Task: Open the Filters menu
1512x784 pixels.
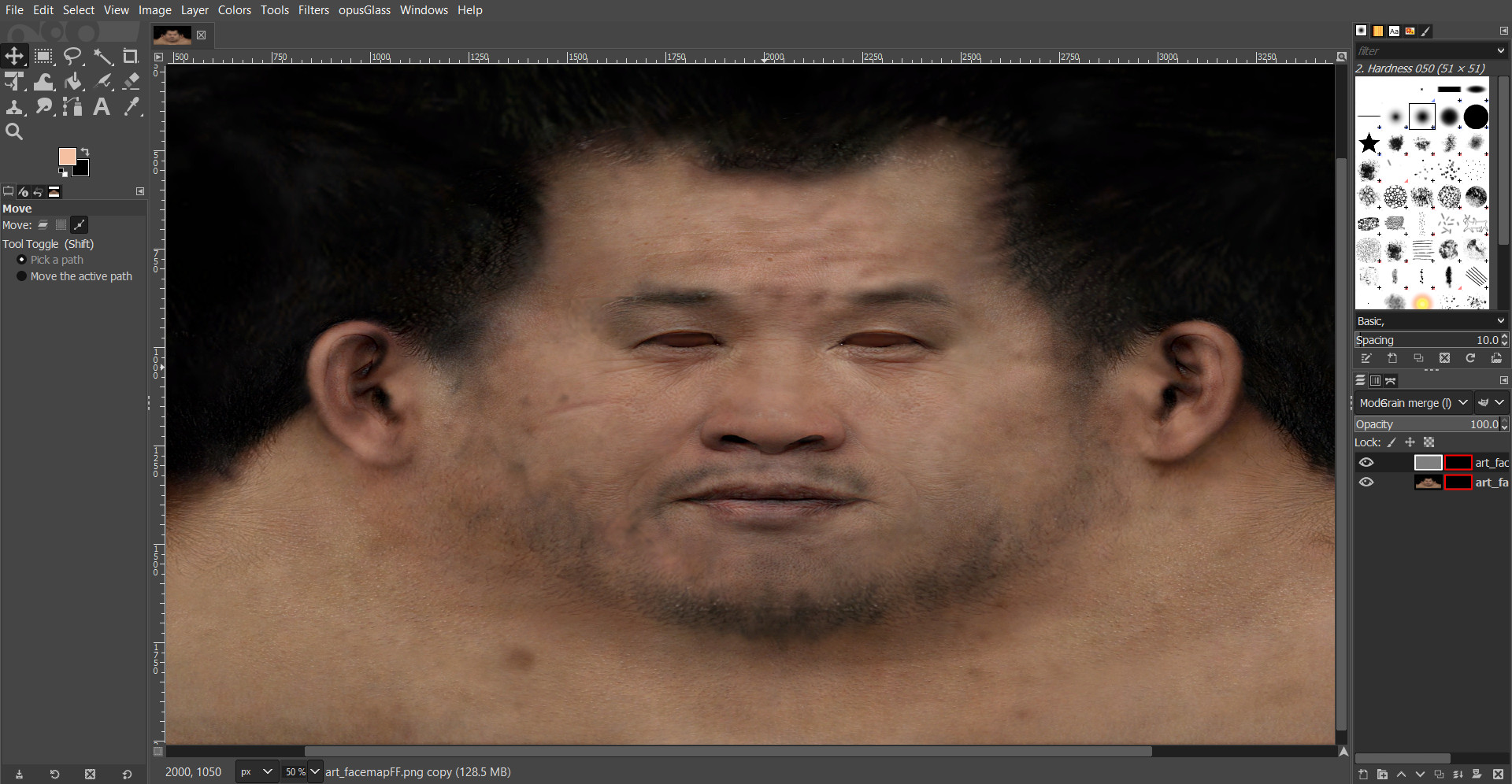Action: [x=313, y=10]
